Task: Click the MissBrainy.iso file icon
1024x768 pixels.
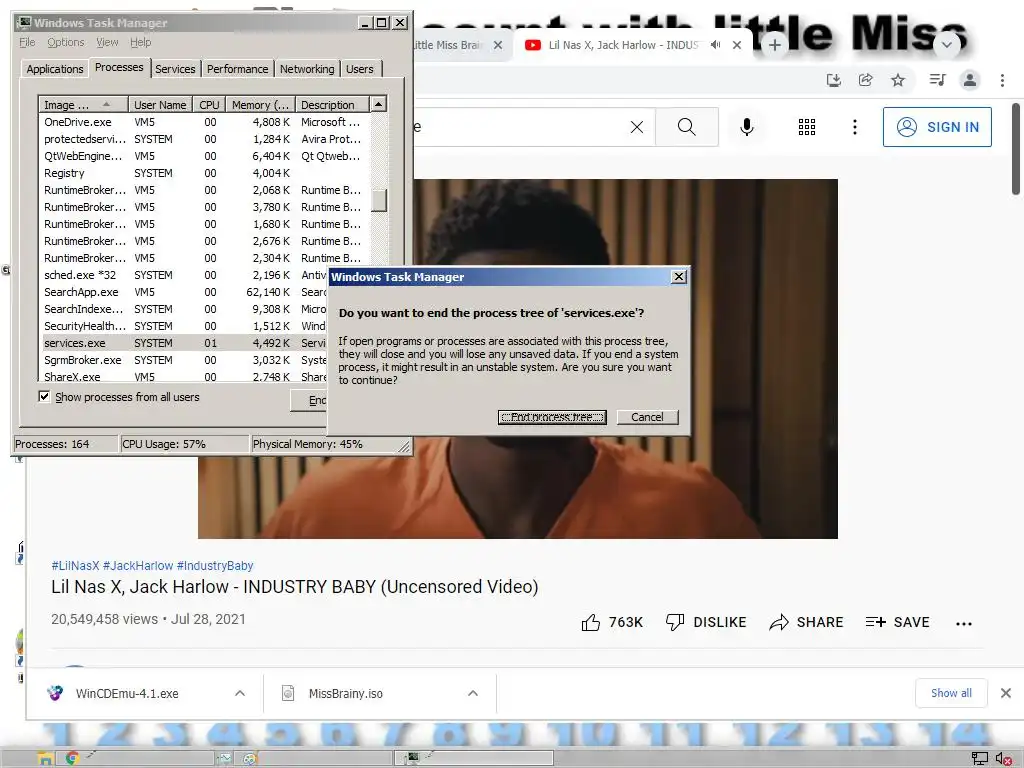Action: point(288,693)
